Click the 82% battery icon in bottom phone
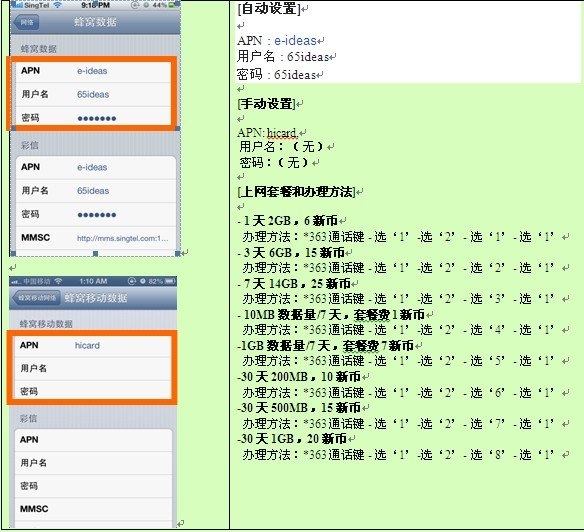The width and height of the screenshot is (584, 532). pyautogui.click(x=170, y=281)
